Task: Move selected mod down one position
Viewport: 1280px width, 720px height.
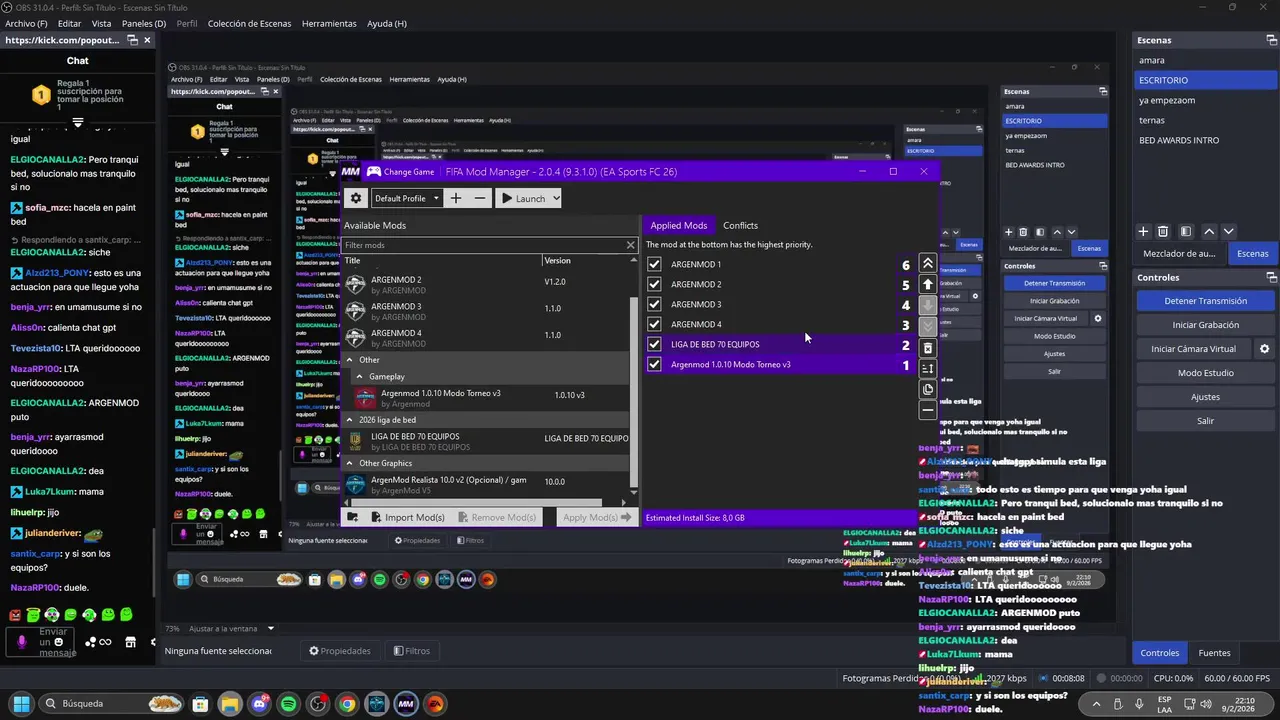Action: coord(928,306)
